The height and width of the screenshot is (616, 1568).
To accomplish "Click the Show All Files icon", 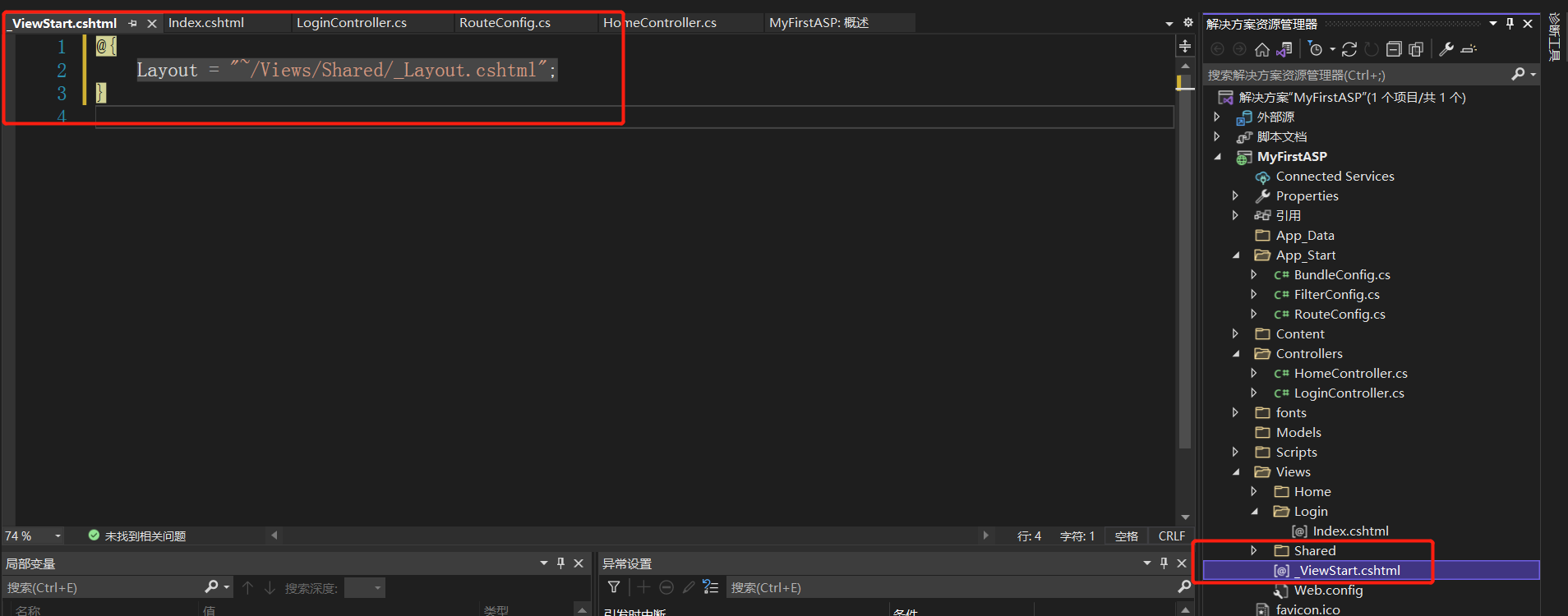I will coord(1416,49).
